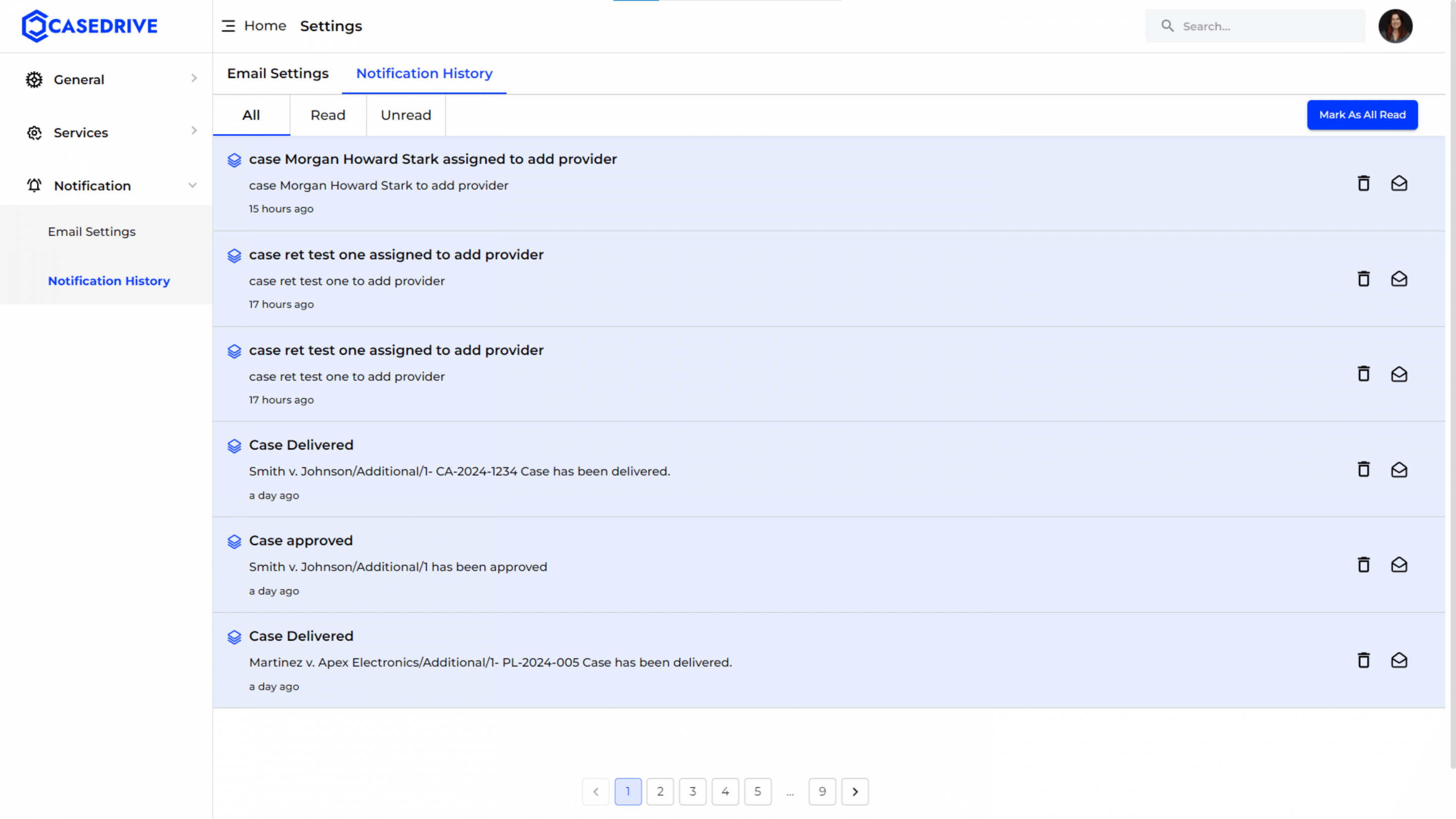The width and height of the screenshot is (1456, 819).
Task: Delete the 'ret test one' notification above Case Delivered
Action: point(1363,374)
